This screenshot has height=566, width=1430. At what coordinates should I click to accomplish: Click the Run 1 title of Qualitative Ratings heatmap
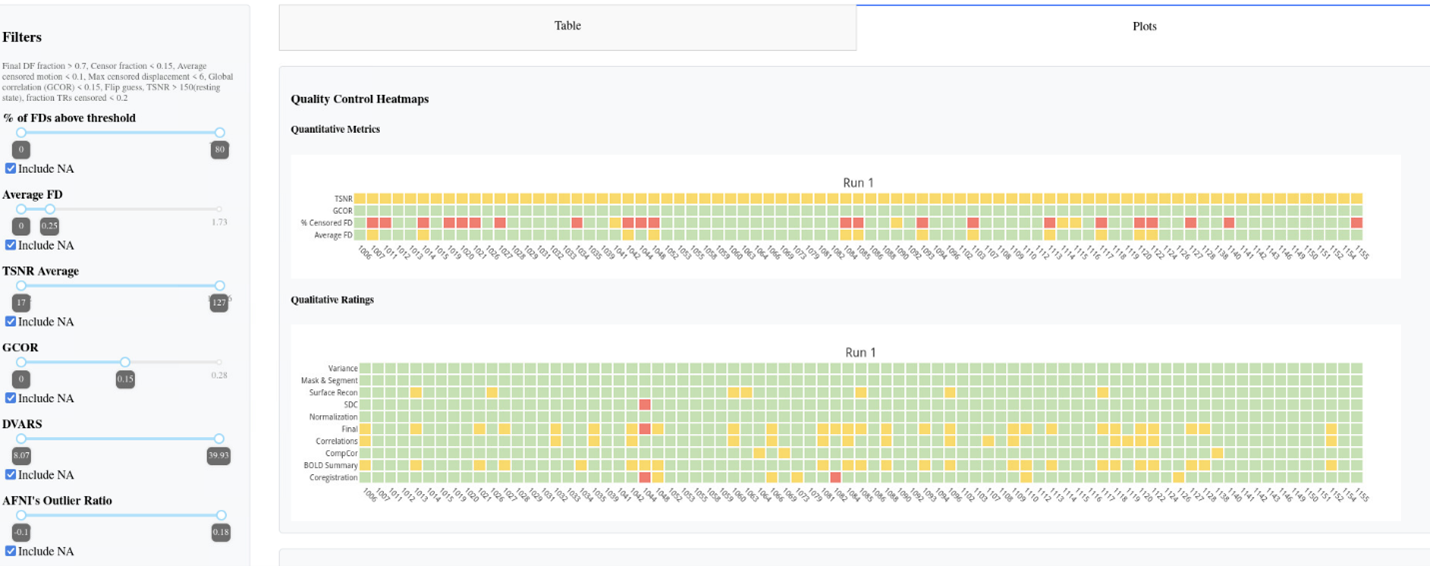[861, 352]
